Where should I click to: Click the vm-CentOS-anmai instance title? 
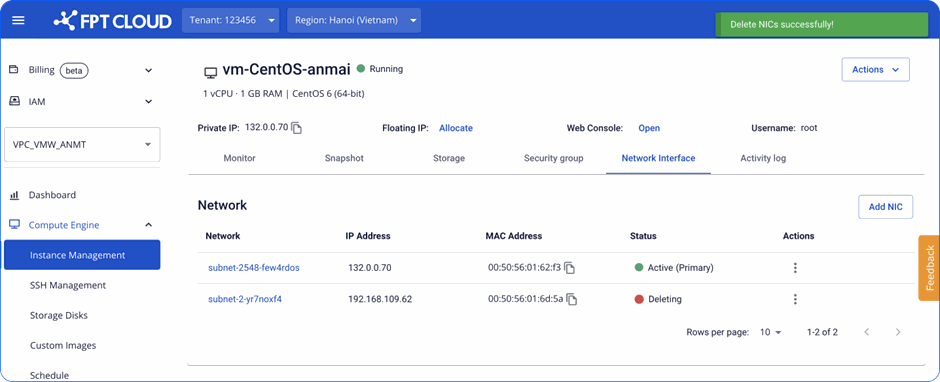286,70
